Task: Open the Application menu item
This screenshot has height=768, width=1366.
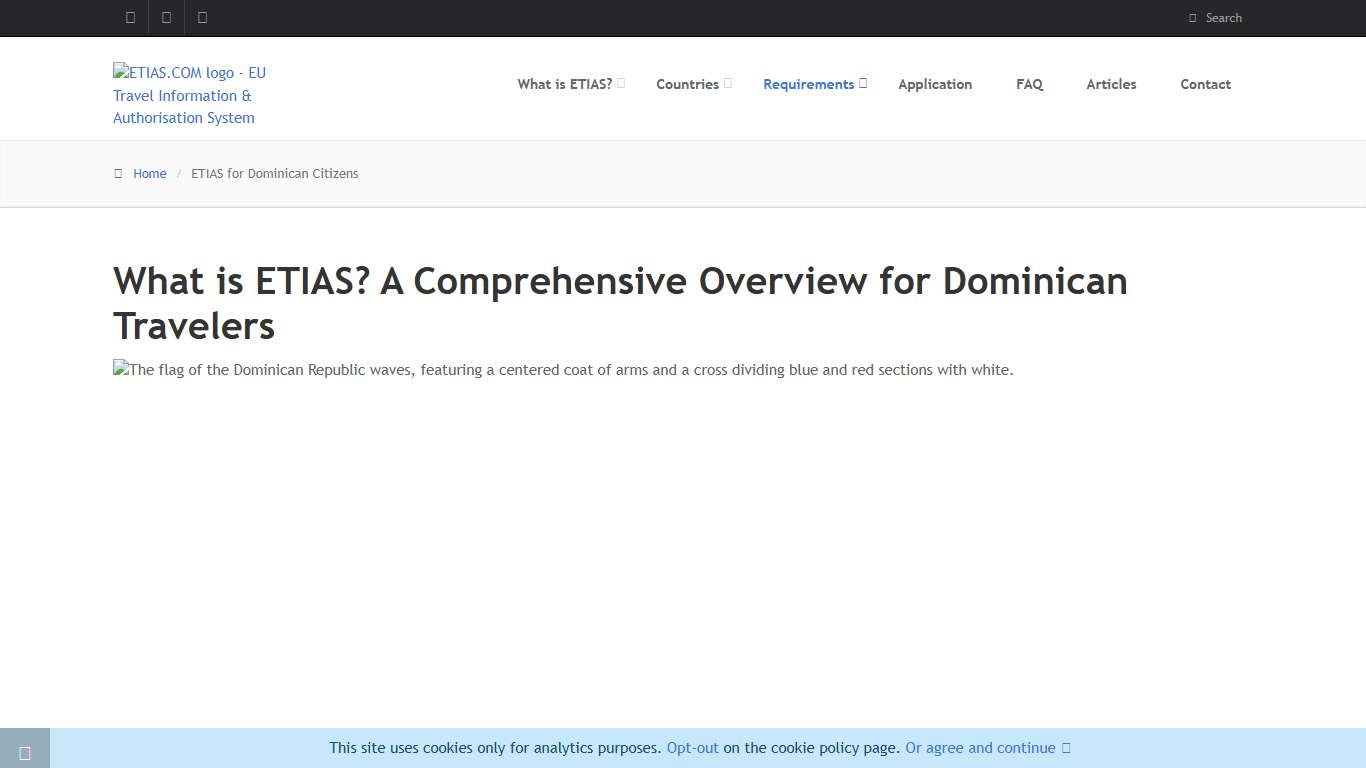Action: (935, 84)
